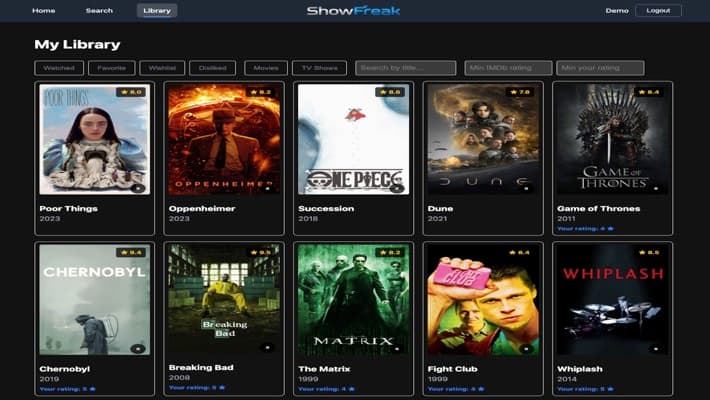Open the Fight Club poster
Screen dimensions: 710x400
coord(483,300)
